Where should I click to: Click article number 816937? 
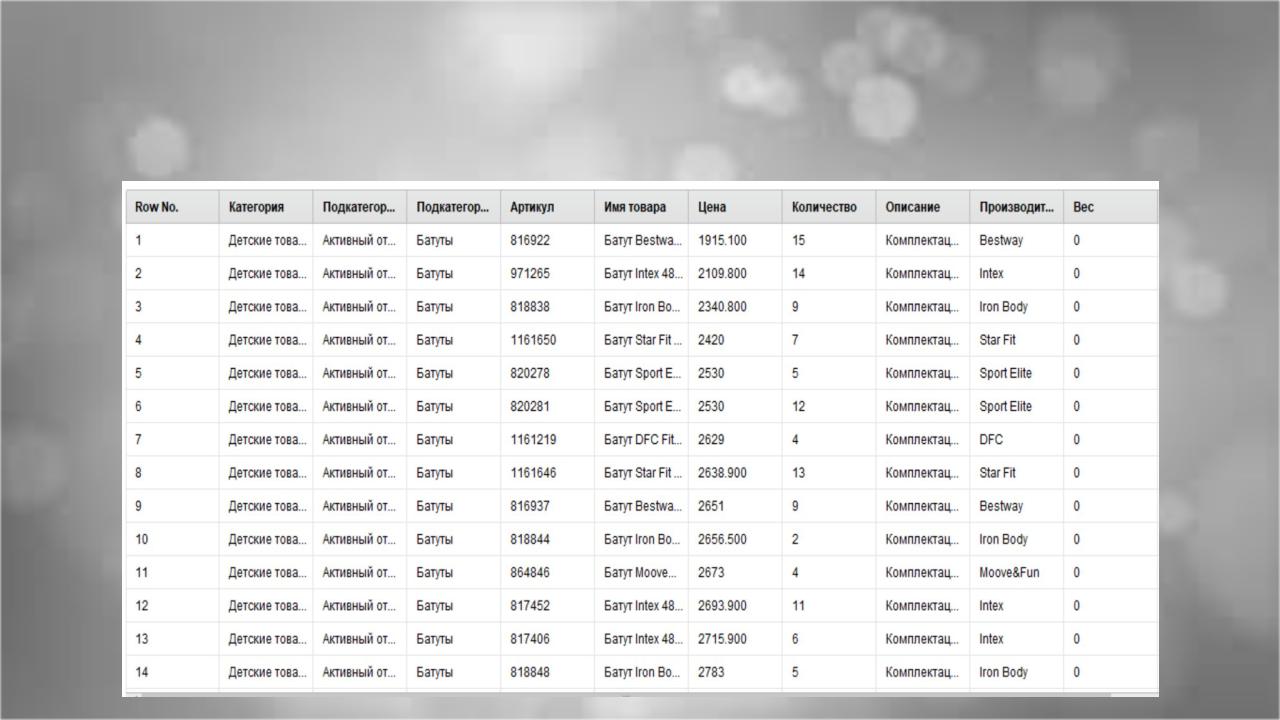click(x=530, y=506)
